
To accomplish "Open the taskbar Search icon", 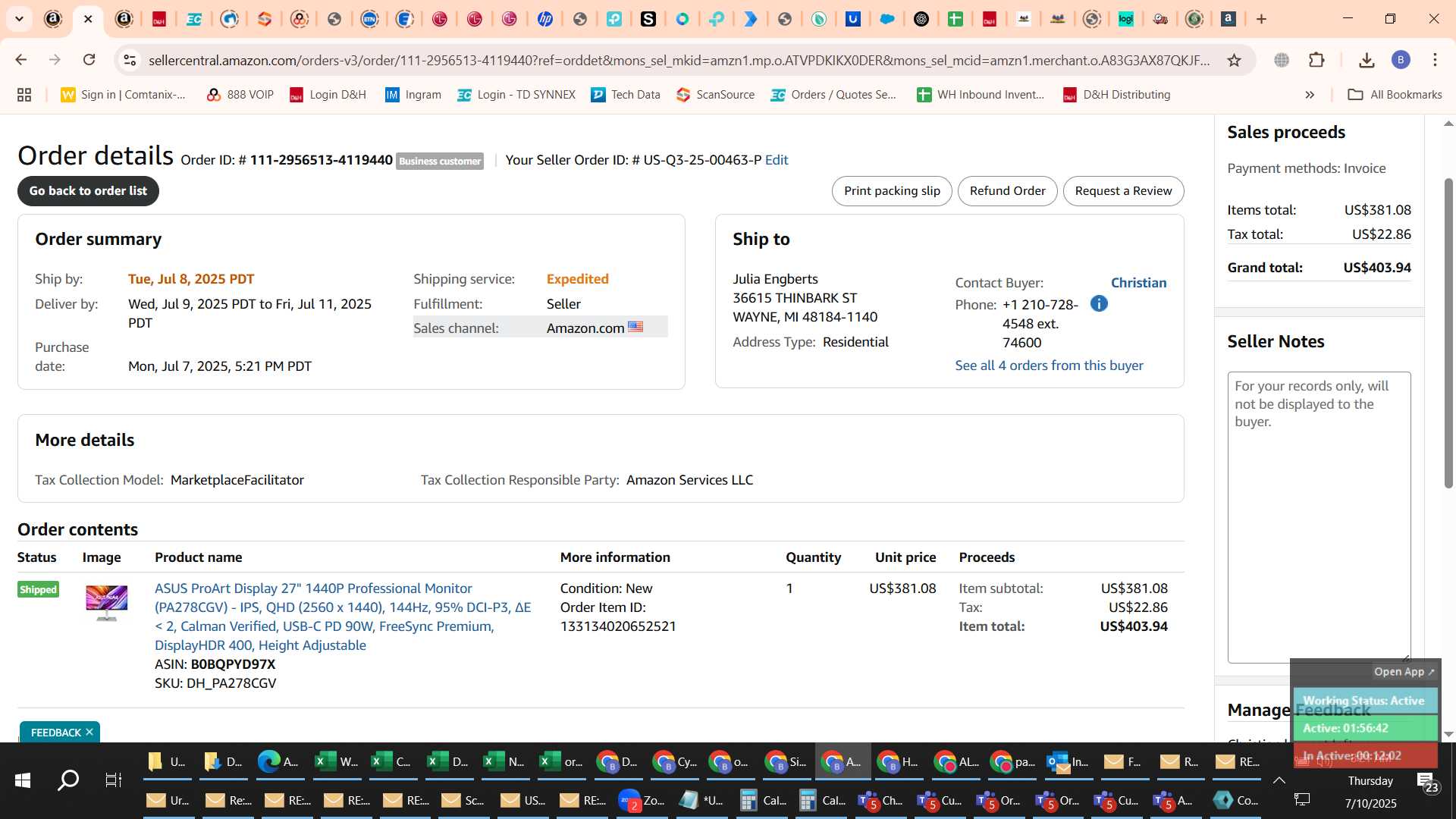I will pyautogui.click(x=68, y=780).
